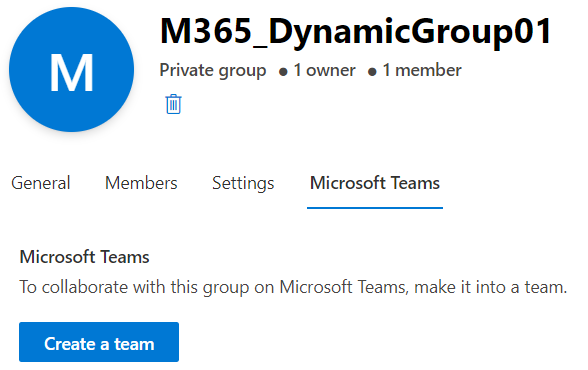Click the M365_DynamicGroup01 group title
Screen dimensions: 588x370
tap(356, 32)
